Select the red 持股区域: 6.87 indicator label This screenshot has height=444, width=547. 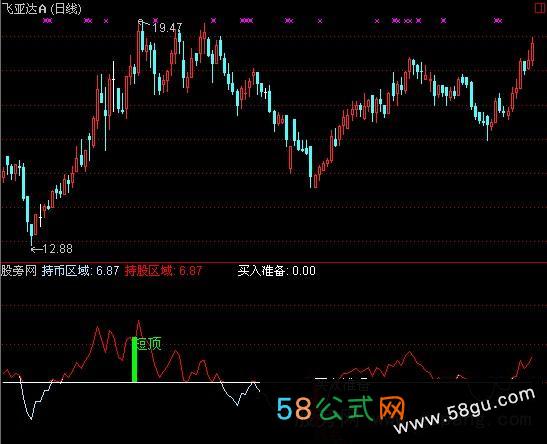[x=163, y=271]
